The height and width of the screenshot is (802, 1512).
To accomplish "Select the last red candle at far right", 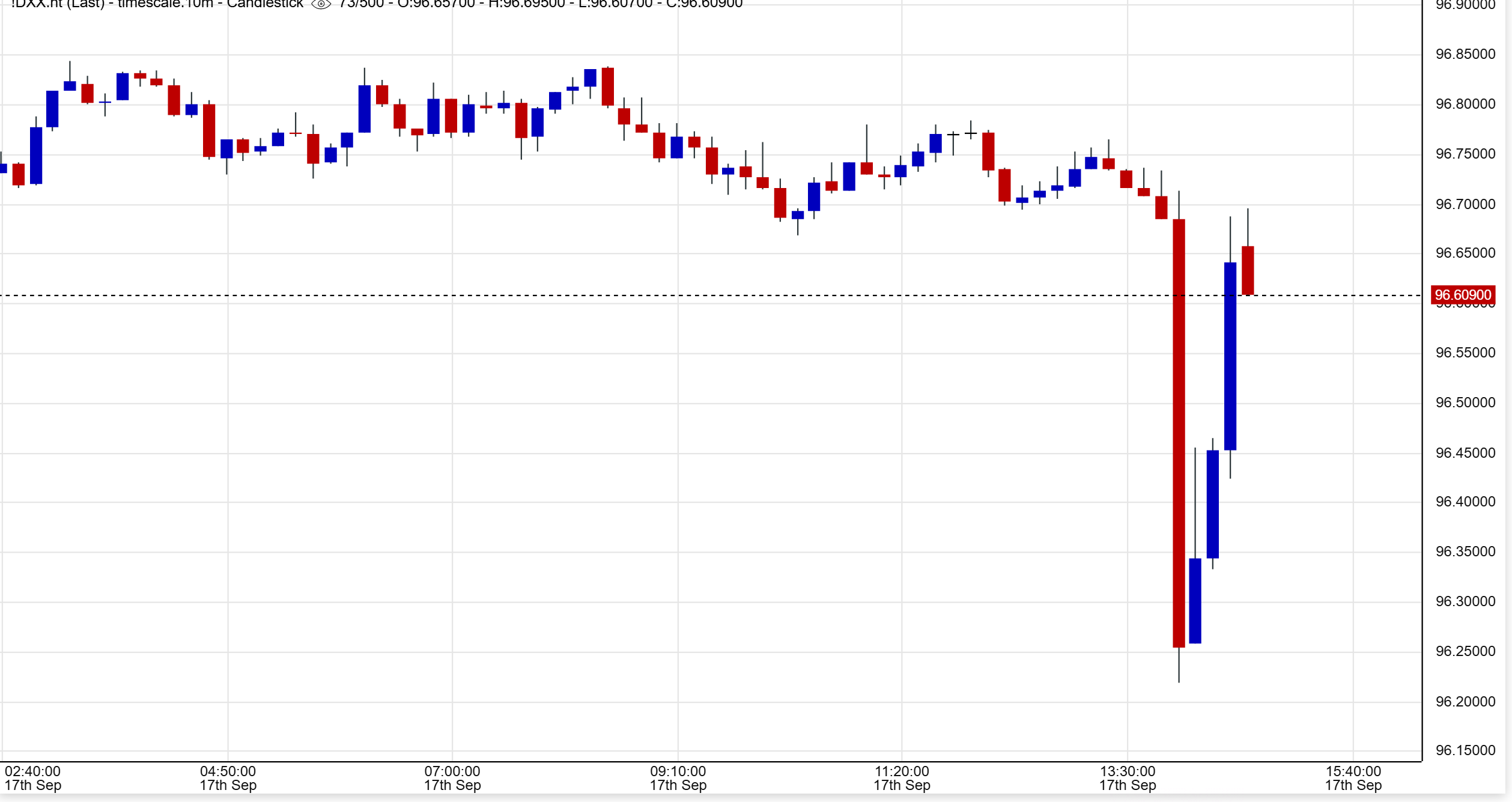I will click(x=1247, y=270).
